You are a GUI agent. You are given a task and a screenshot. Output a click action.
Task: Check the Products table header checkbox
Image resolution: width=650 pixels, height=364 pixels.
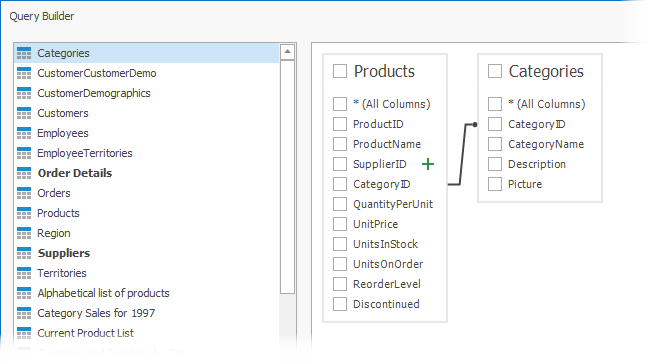click(340, 71)
